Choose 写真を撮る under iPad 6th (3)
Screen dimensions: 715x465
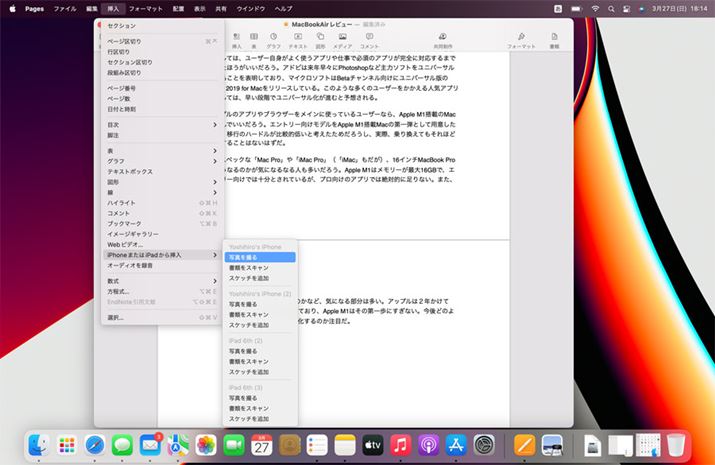(260, 398)
